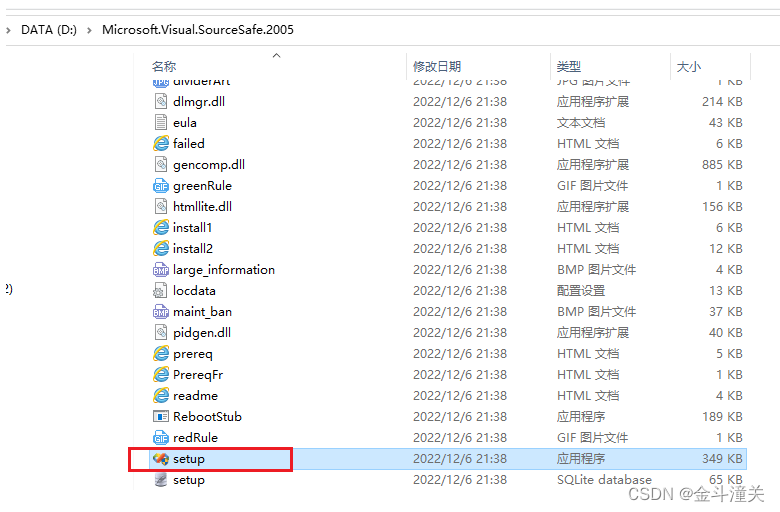Select the dlmgr.dll file name
Image resolution: width=780 pixels, height=512 pixels.
tap(199, 102)
